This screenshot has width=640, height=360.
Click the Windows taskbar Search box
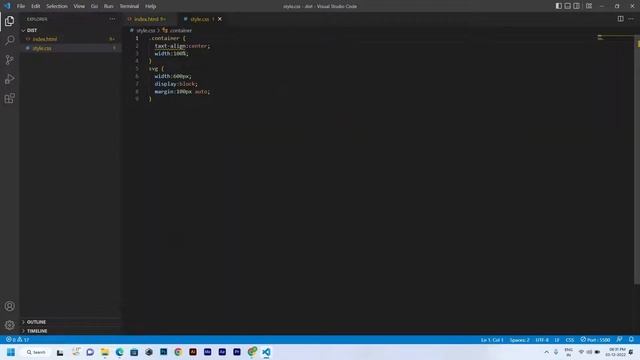click(x=36, y=352)
